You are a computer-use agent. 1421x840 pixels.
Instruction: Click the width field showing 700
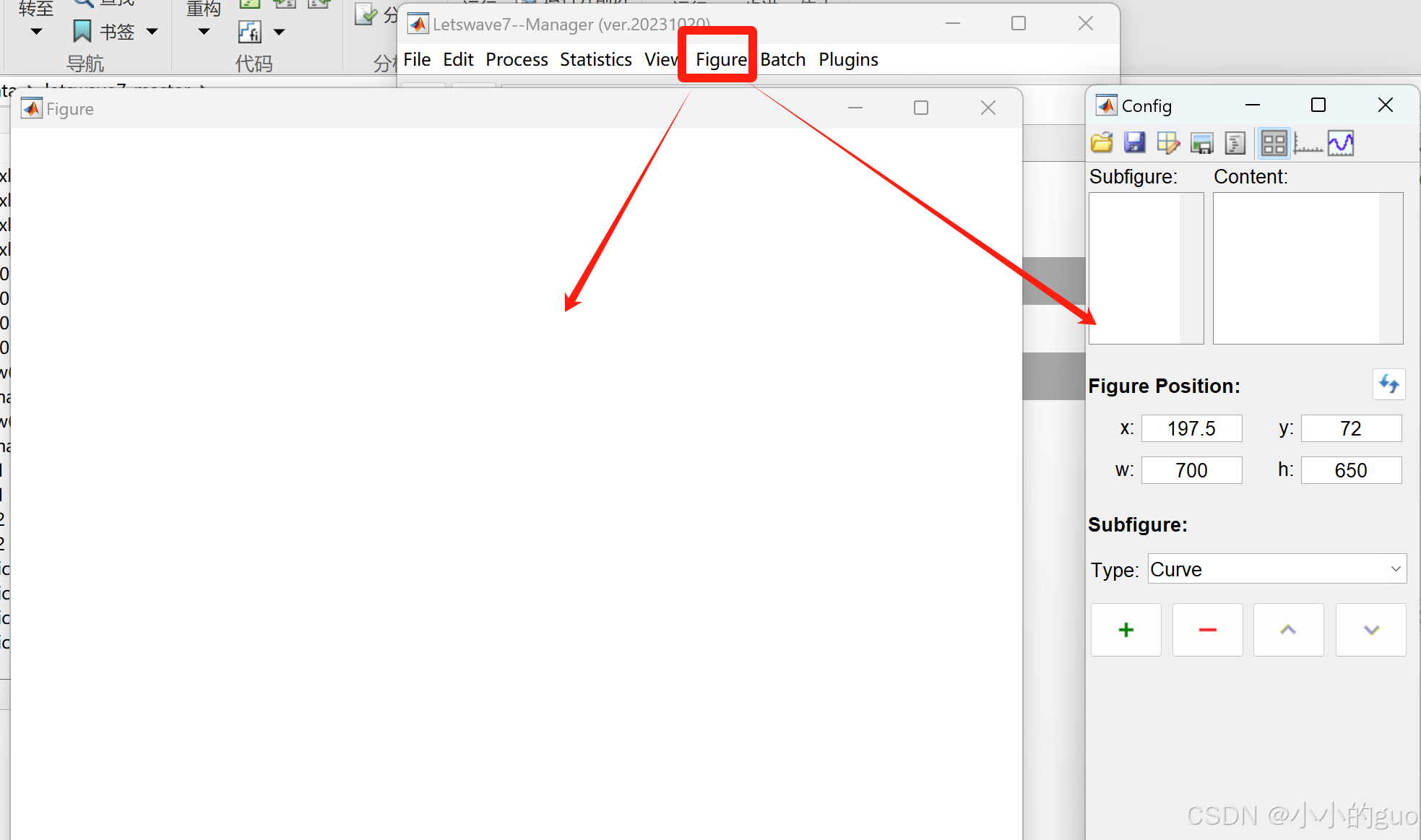(1192, 470)
